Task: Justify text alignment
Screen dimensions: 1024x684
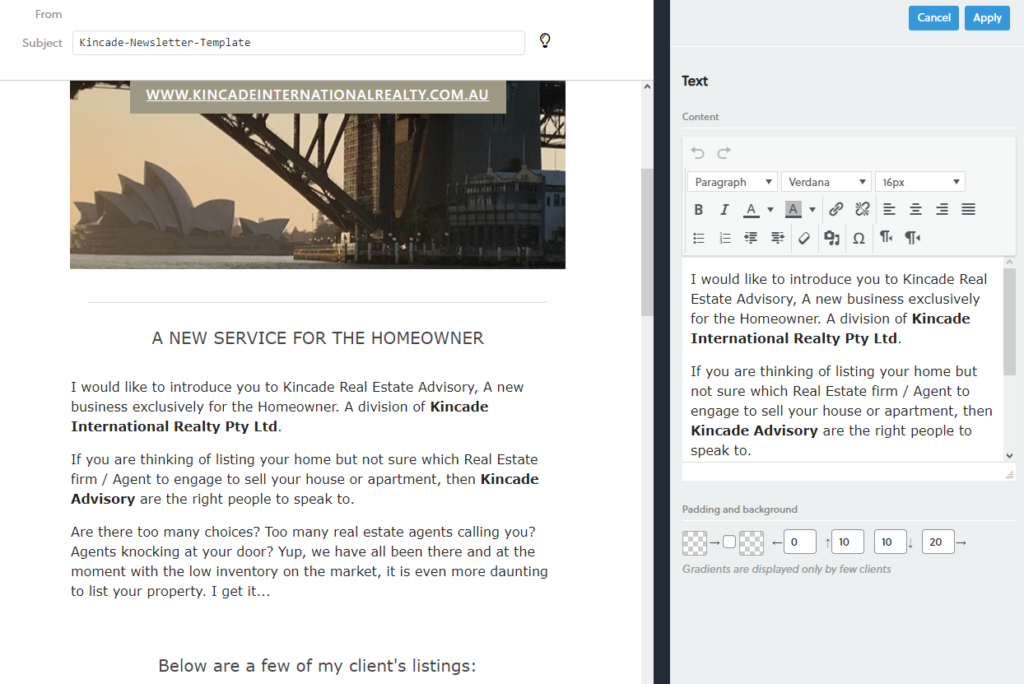Action: (968, 209)
